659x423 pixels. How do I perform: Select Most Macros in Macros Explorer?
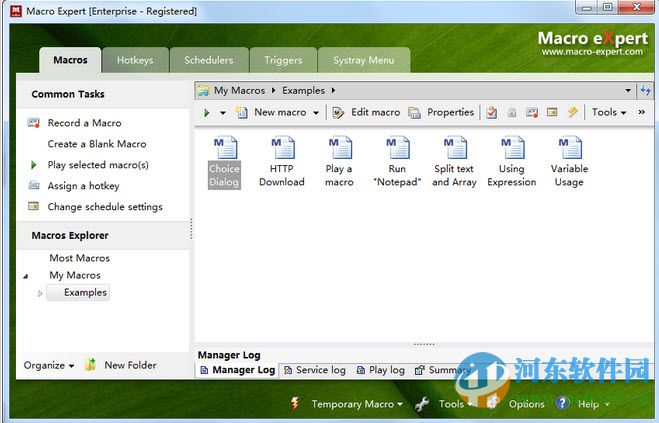point(79,258)
